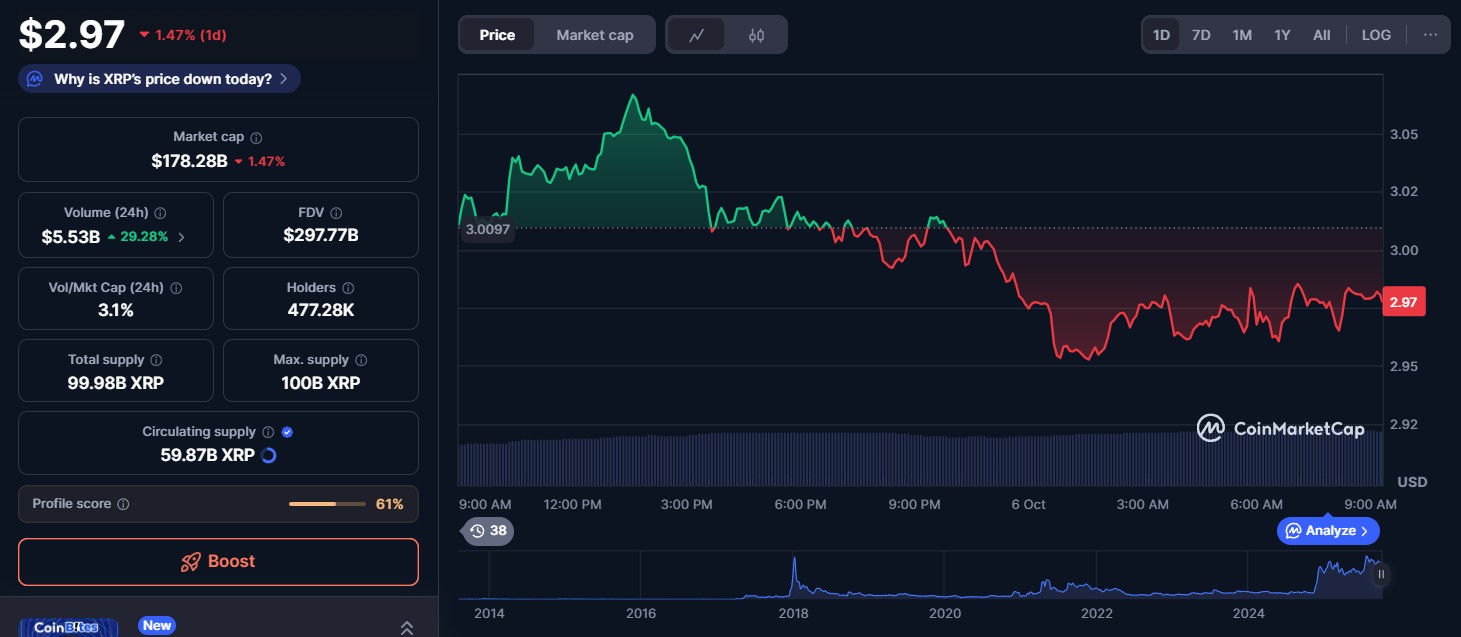
Task: Click the Boost button
Action: click(218, 562)
